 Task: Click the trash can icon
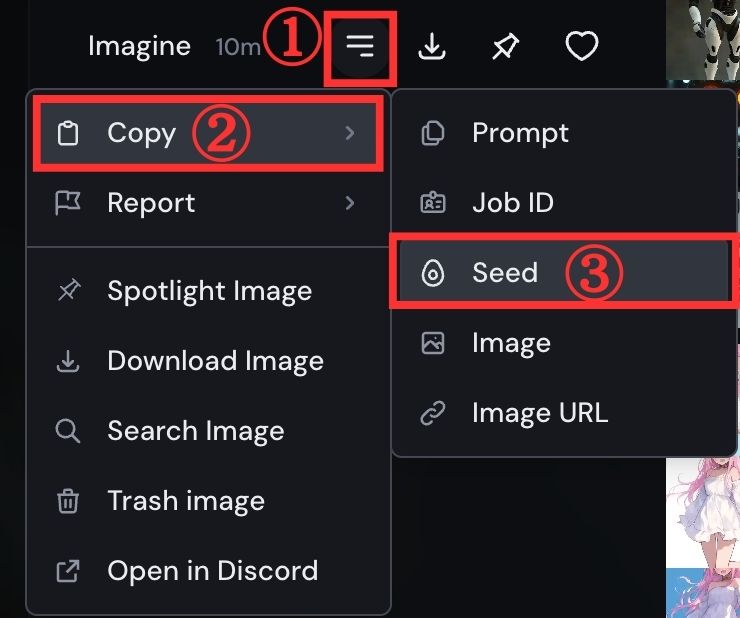coord(68,501)
